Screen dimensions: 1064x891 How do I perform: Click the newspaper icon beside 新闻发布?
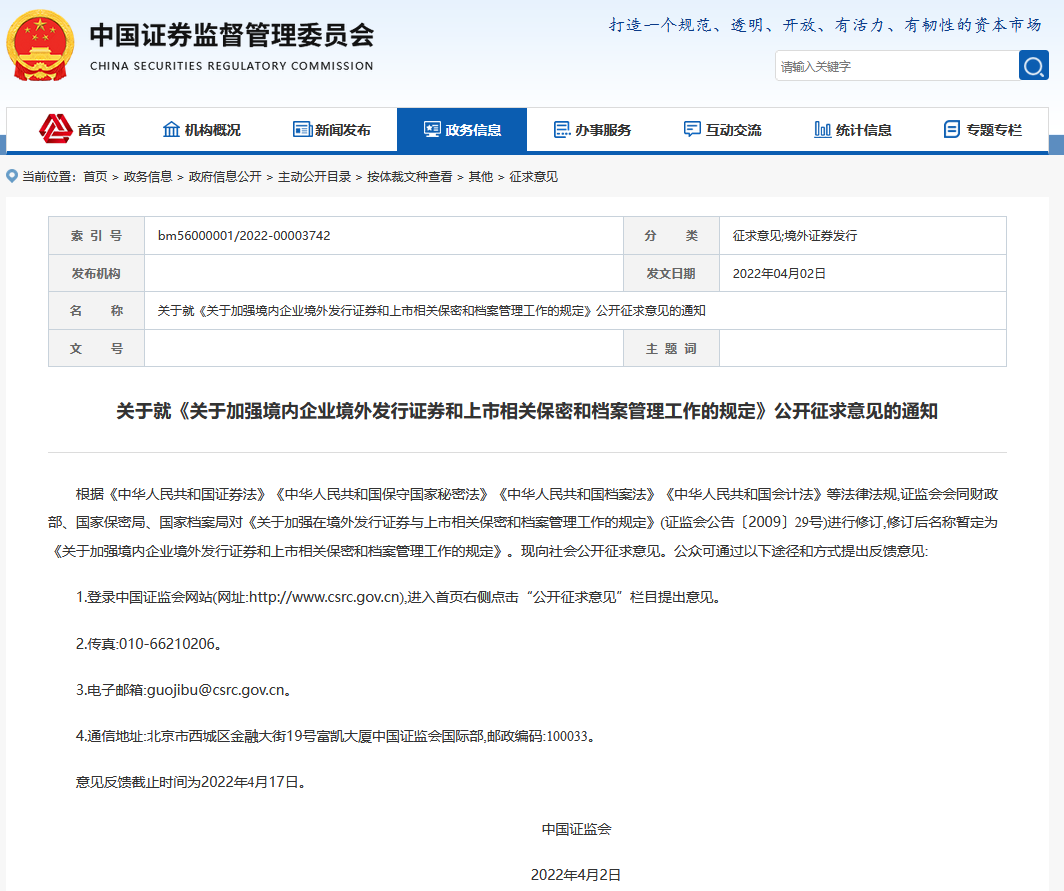click(302, 129)
